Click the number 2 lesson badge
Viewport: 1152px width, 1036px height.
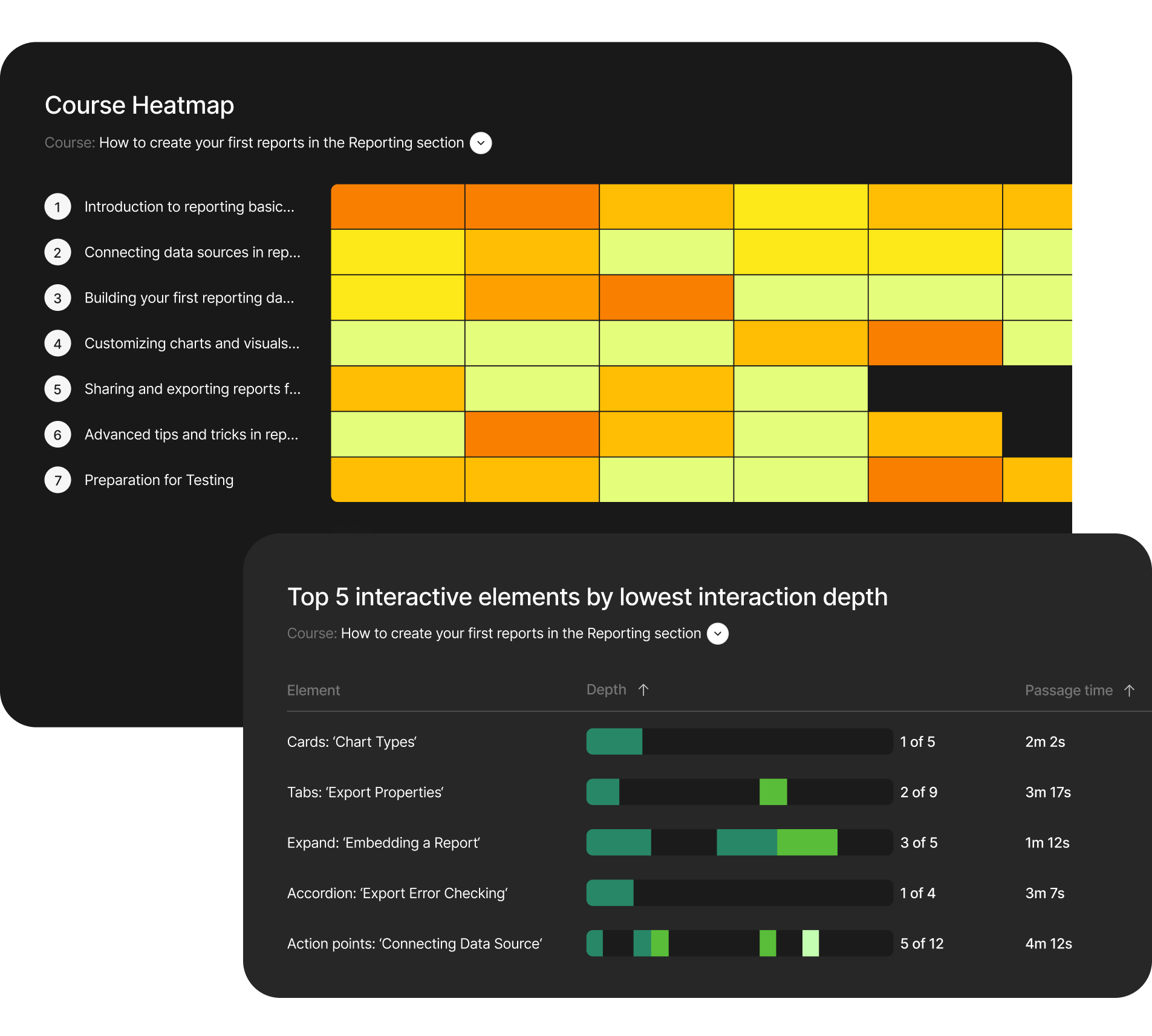click(x=58, y=252)
